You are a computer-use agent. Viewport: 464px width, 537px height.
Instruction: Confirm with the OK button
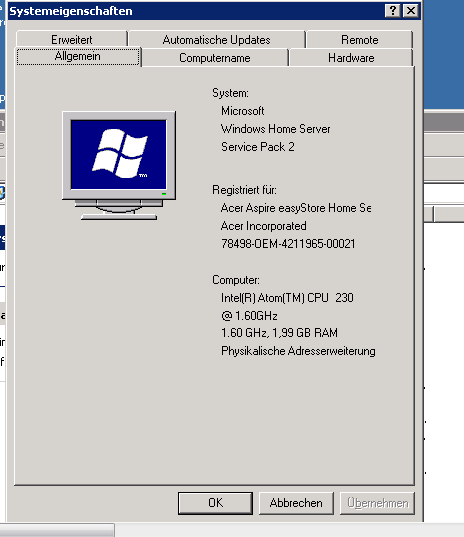click(215, 503)
